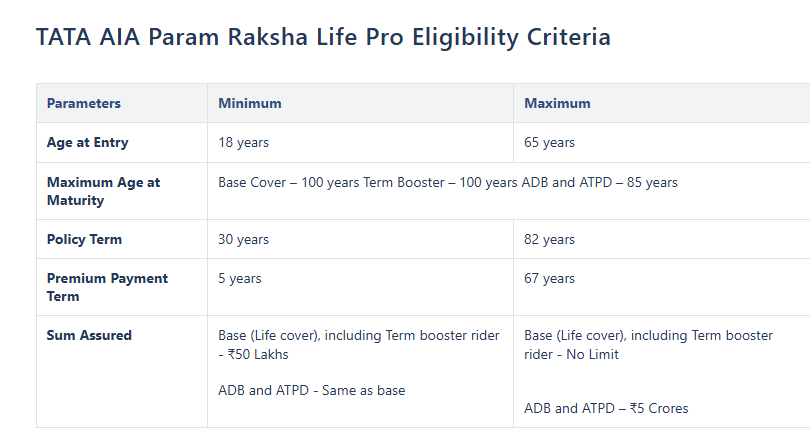810x439 pixels.
Task: Click the Maximum column header
Action: pos(557,103)
